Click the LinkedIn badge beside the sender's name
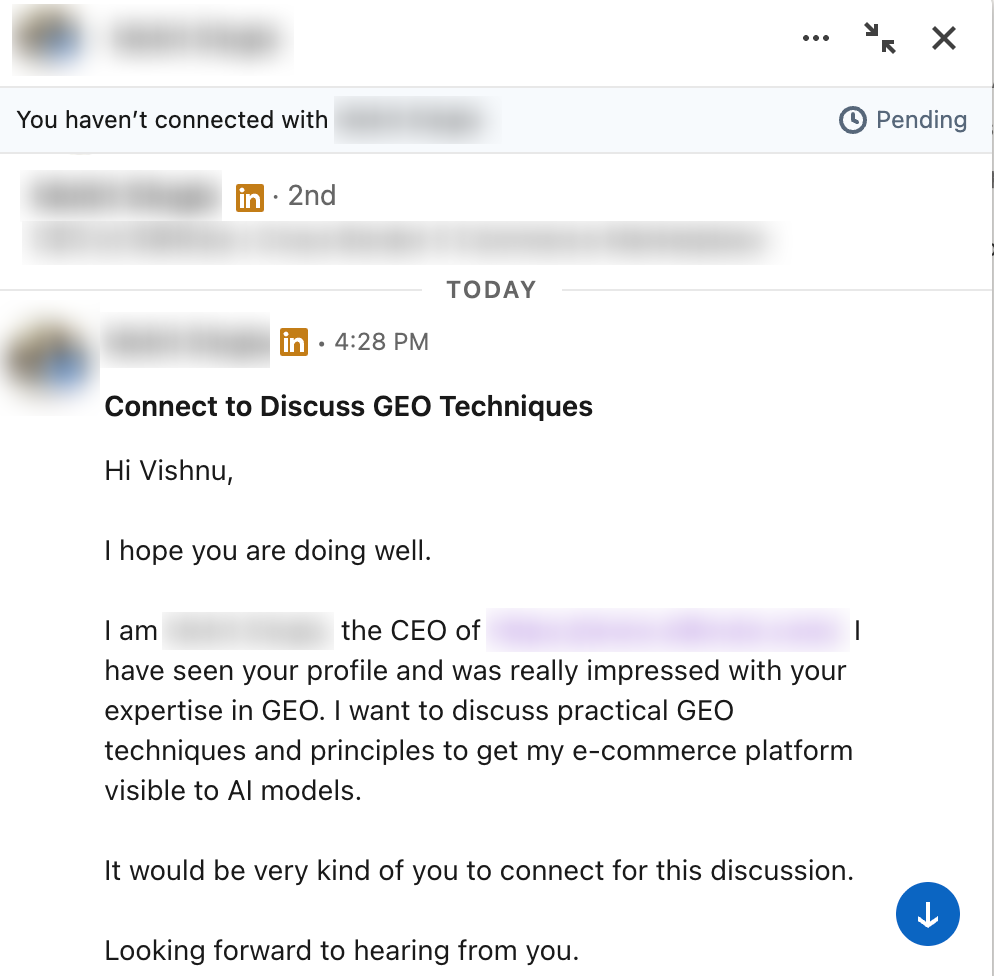The height and width of the screenshot is (976, 994). tap(249, 196)
